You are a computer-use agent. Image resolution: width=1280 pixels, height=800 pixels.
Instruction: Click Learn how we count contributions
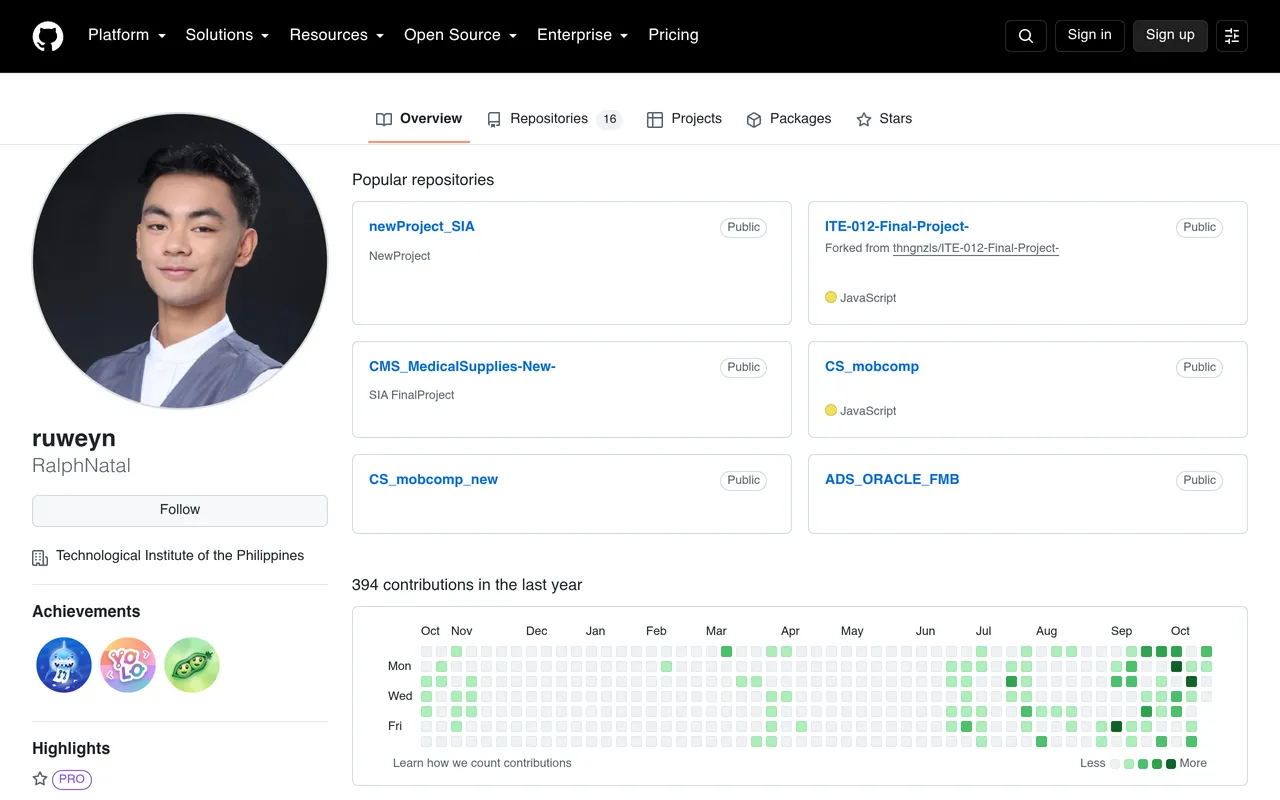pyautogui.click(x=482, y=763)
